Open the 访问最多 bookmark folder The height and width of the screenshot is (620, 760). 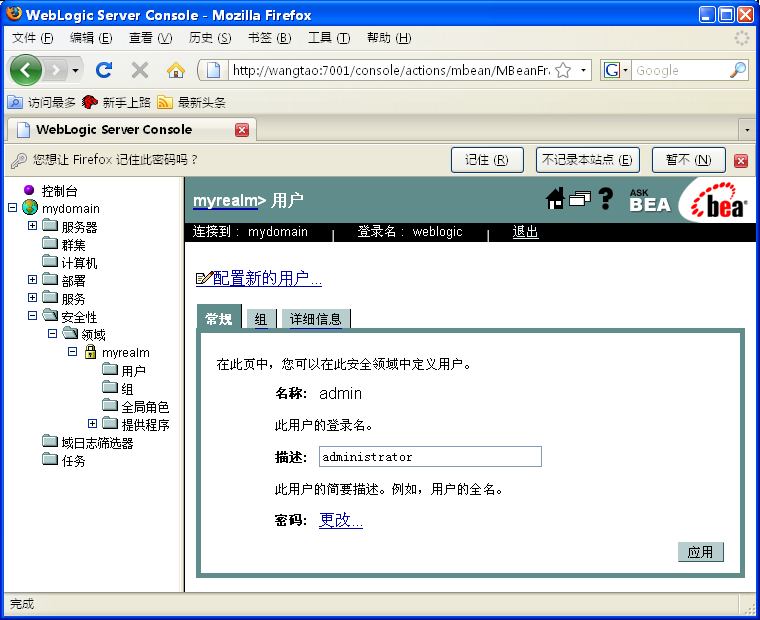42,102
